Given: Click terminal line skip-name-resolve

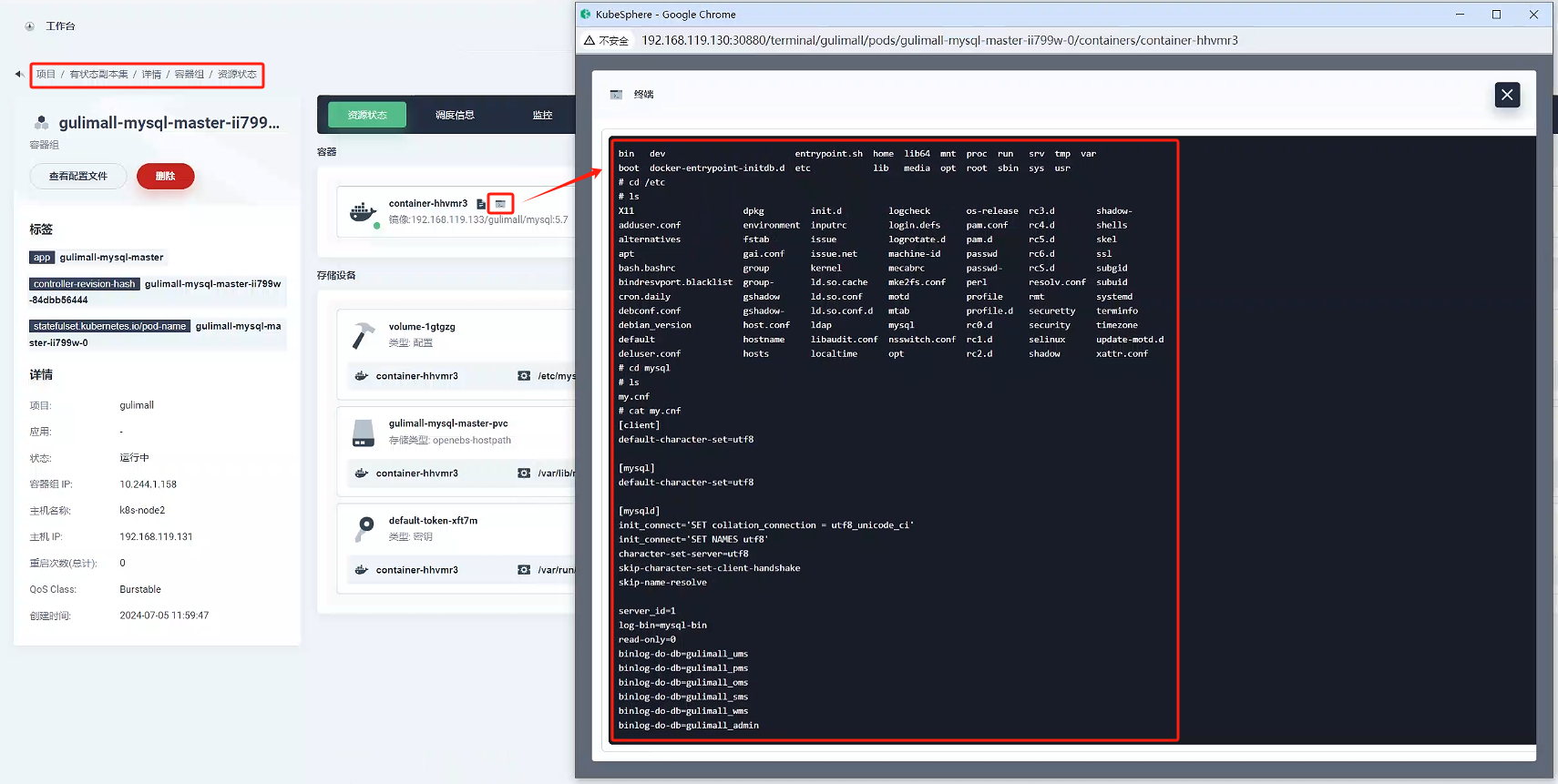Looking at the screenshot, I should 662,583.
